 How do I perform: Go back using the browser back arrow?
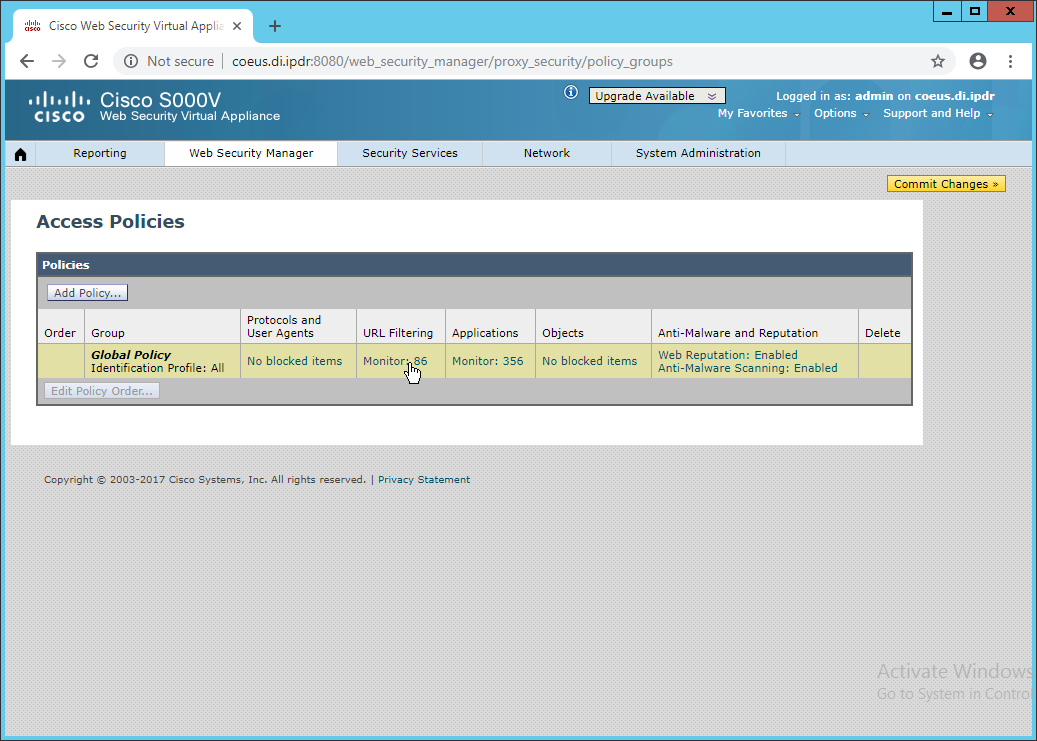(x=27, y=62)
